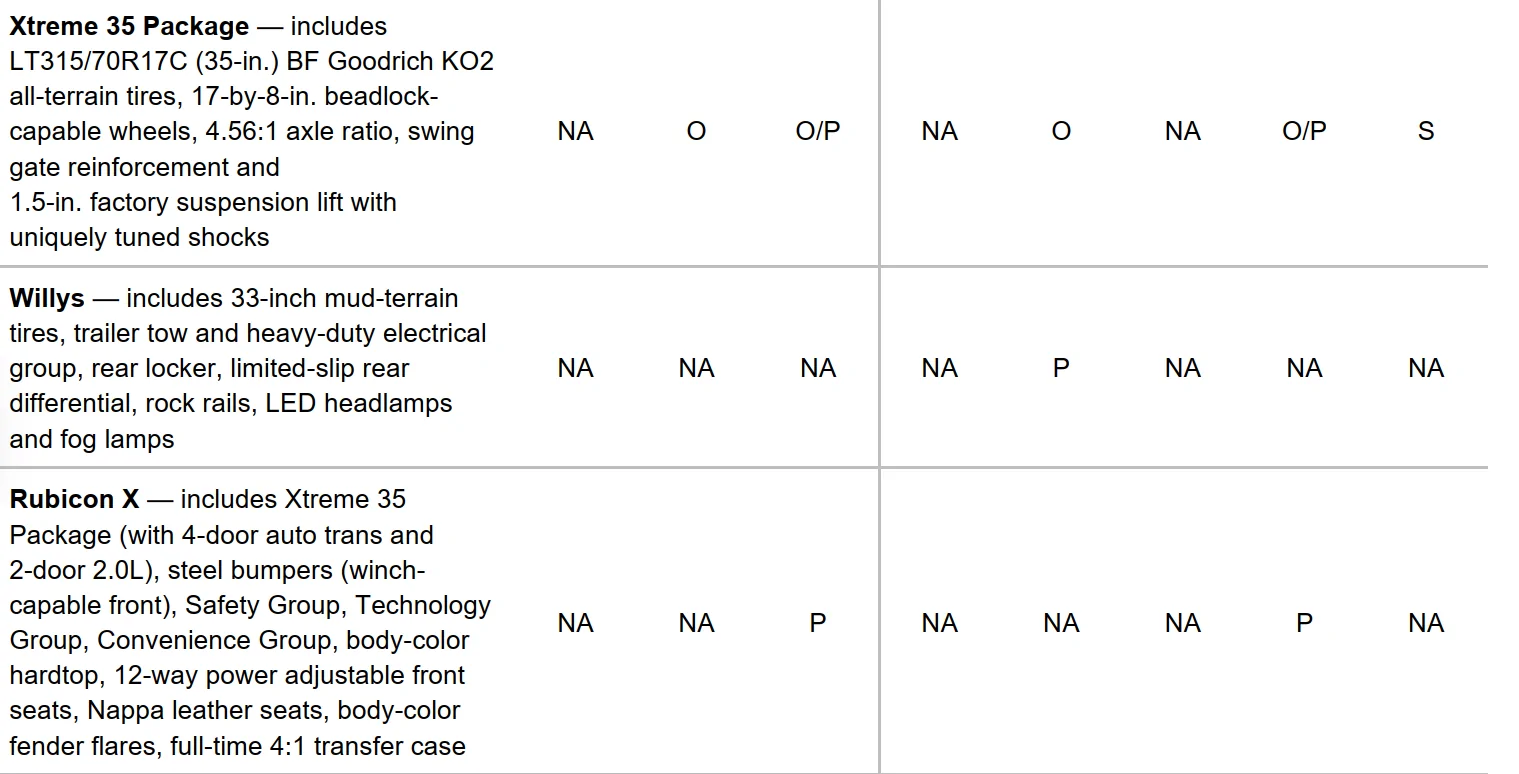The image size is (1519, 774).
Task: Select the last 'NA' cell in the Willys row
Action: 1426,368
